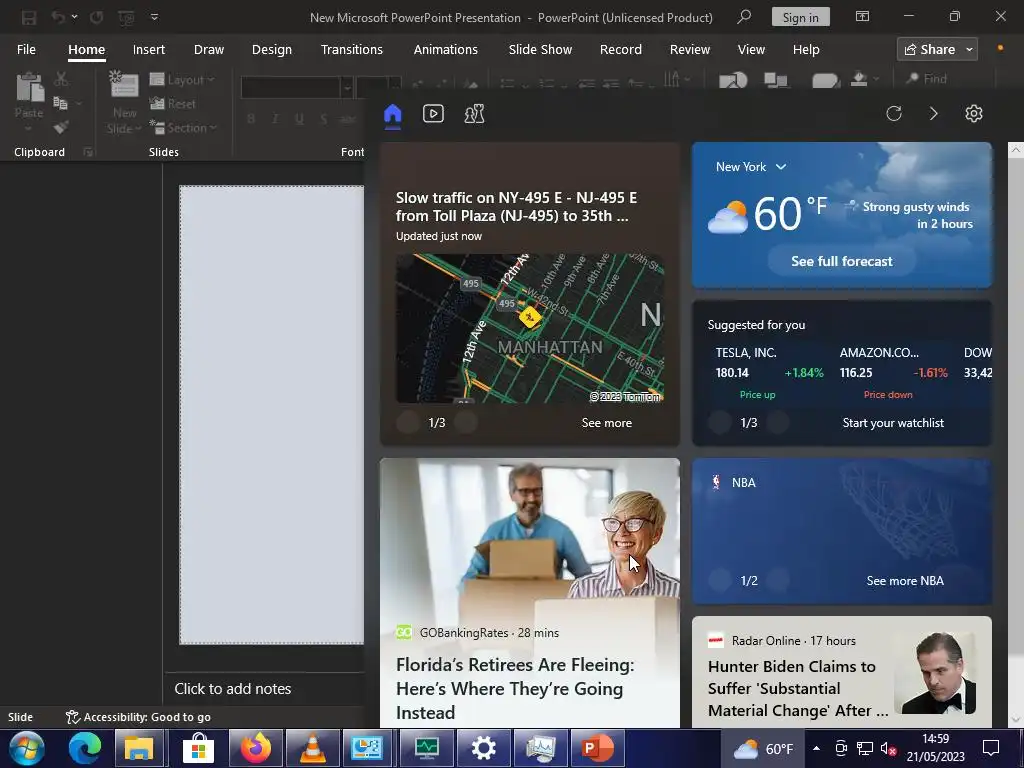The image size is (1024, 768).
Task: Expand the New York location dropdown
Action: [x=781, y=167]
